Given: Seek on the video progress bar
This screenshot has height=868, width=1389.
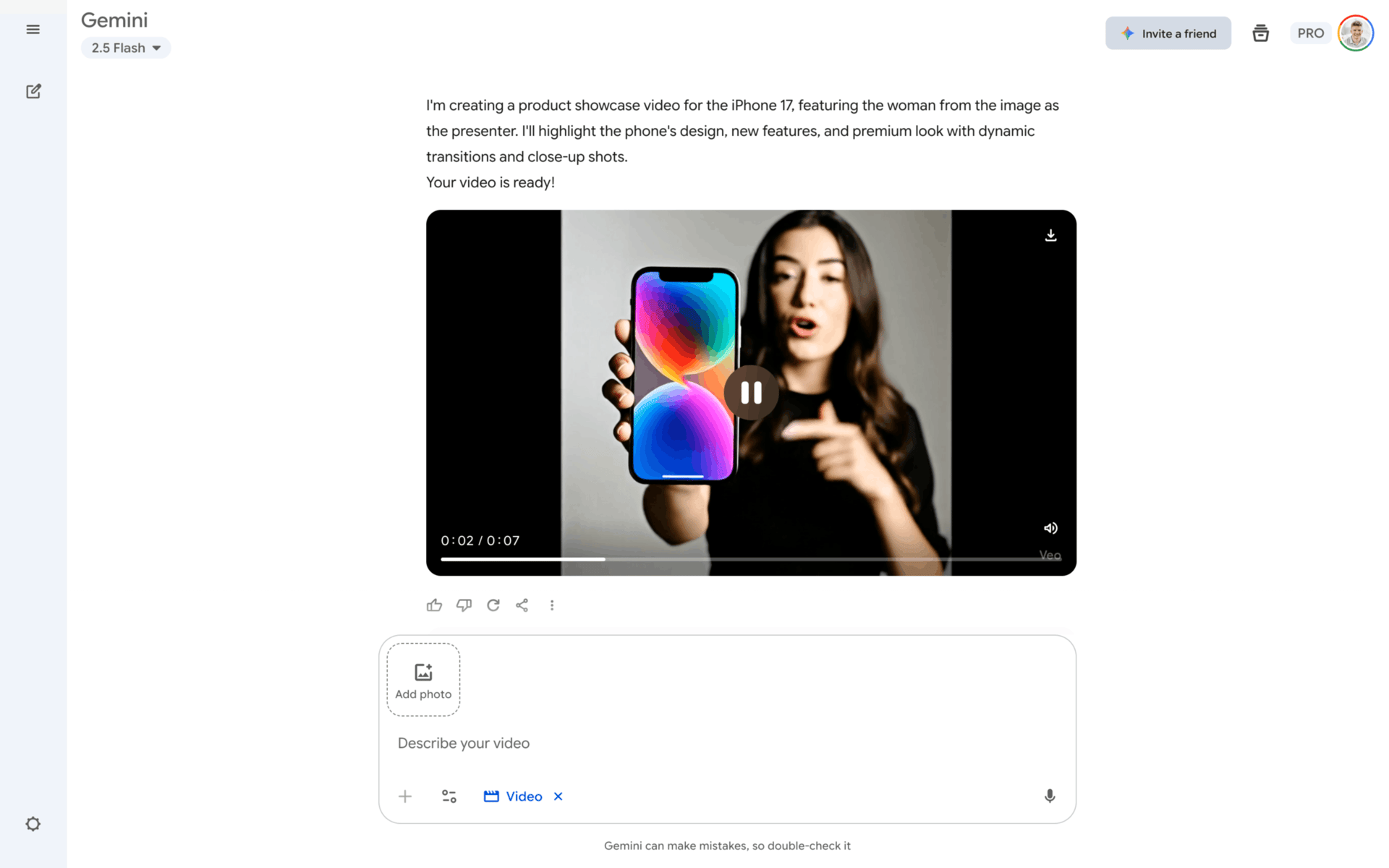Looking at the screenshot, I should [x=750, y=559].
